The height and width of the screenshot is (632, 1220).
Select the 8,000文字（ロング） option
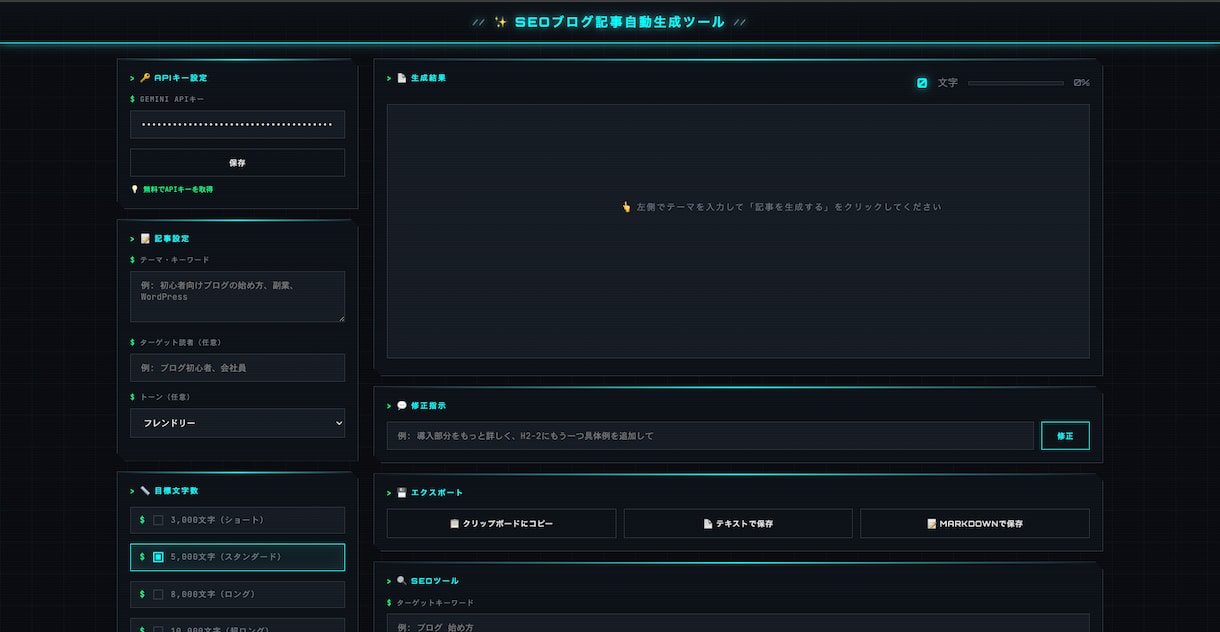coord(237,594)
